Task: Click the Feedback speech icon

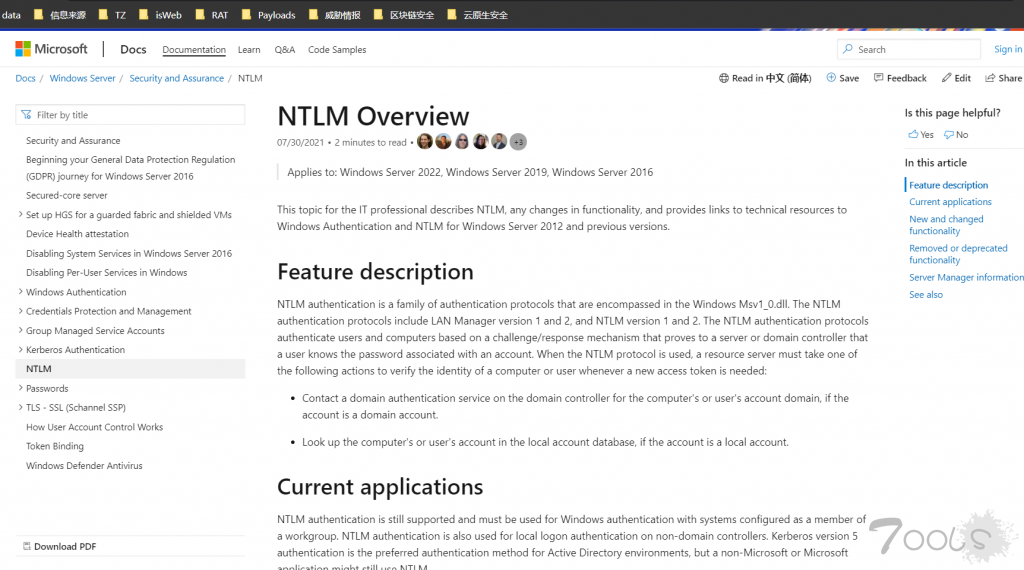Action: [x=878, y=78]
